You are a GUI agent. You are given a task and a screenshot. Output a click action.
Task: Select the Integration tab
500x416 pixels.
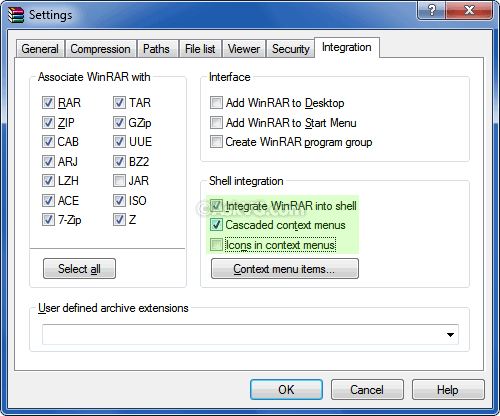point(347,47)
